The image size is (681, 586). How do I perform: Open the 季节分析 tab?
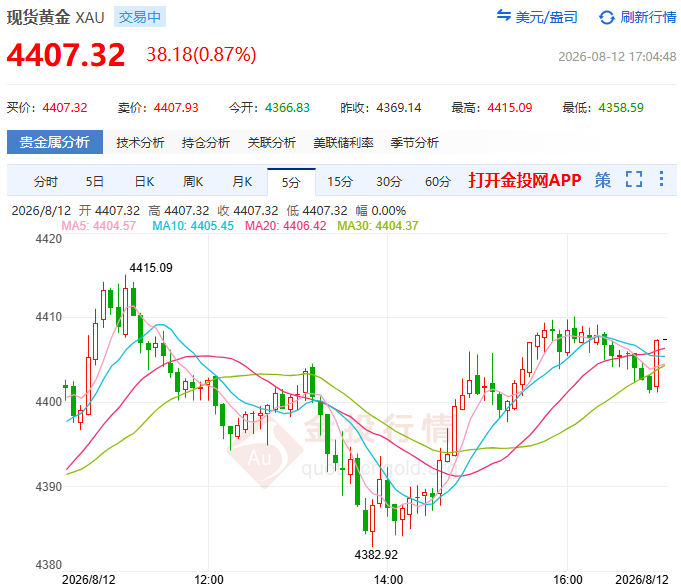click(x=414, y=142)
